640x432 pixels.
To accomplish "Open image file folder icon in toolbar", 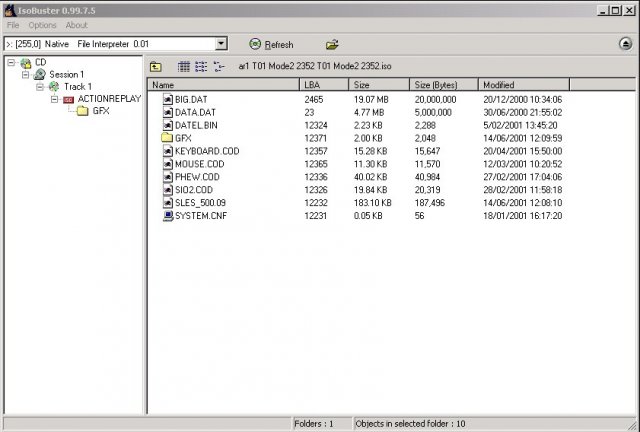I will point(332,44).
